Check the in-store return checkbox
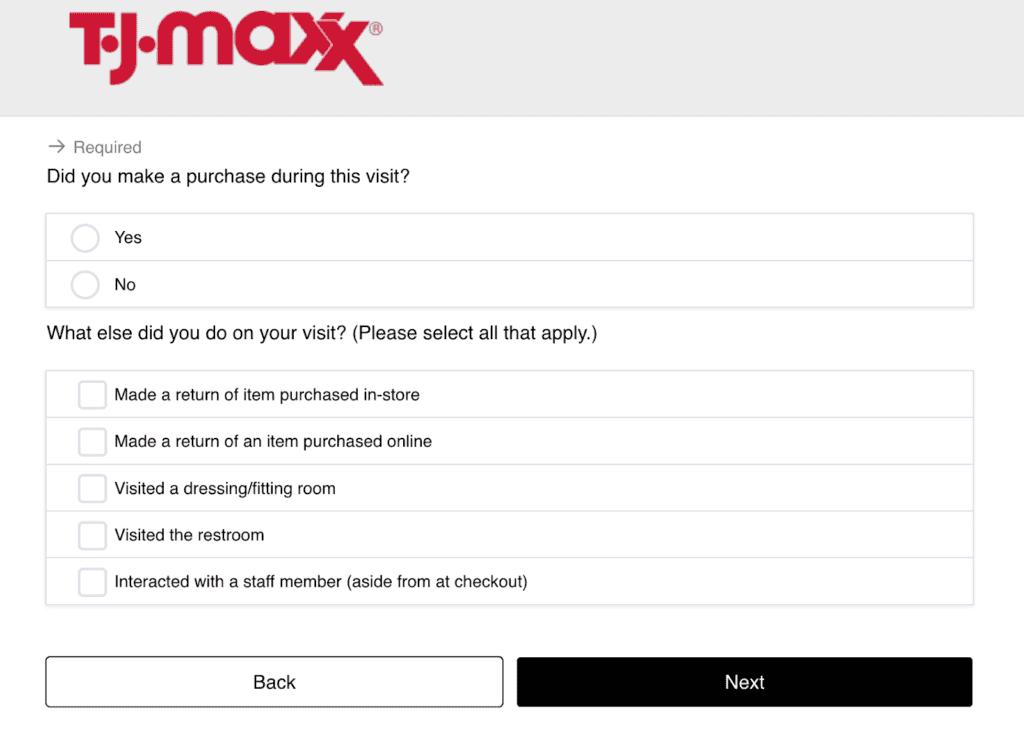The image size is (1024, 745). (92, 395)
